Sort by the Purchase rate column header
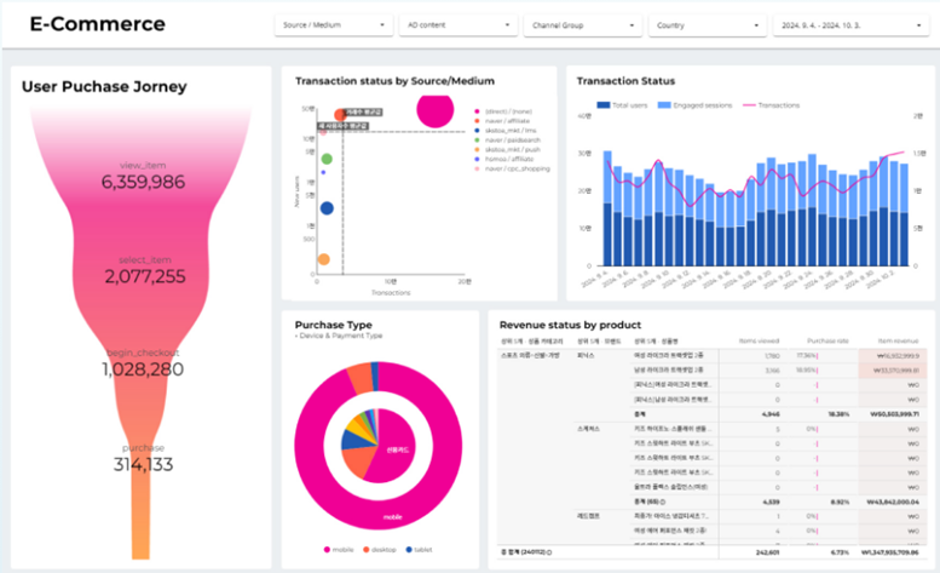Viewport: 940px width, 573px height. click(828, 340)
